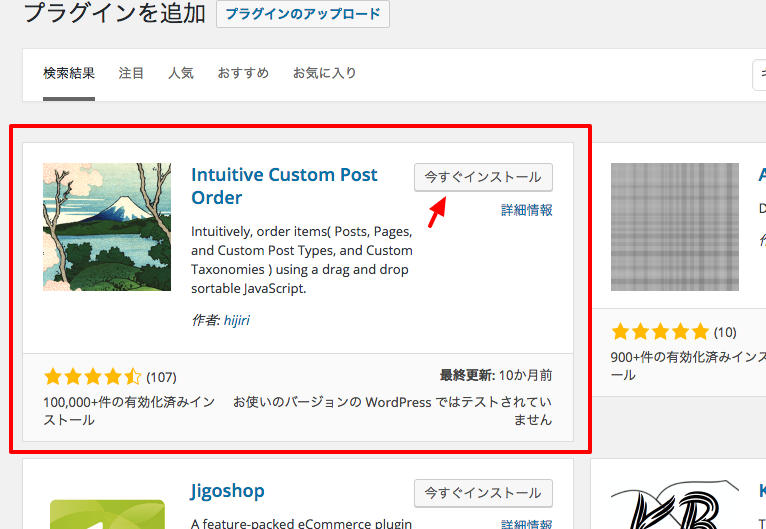Click the black-and-white sketch plugin thumbnail
This screenshot has width=766, height=529.
[675, 505]
